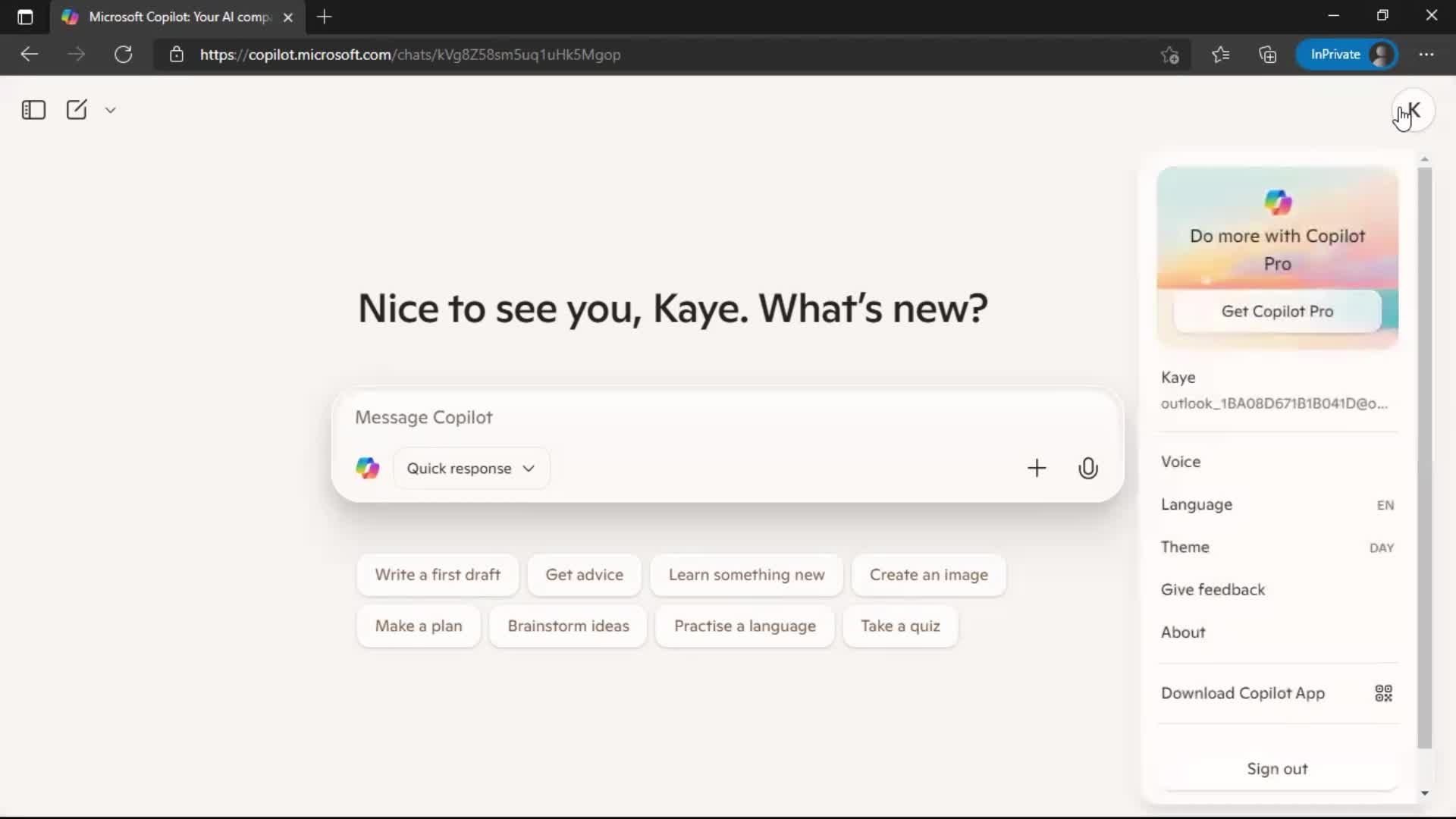Change Language setting showing EN
This screenshot has height=819, width=1456.
(x=1277, y=504)
